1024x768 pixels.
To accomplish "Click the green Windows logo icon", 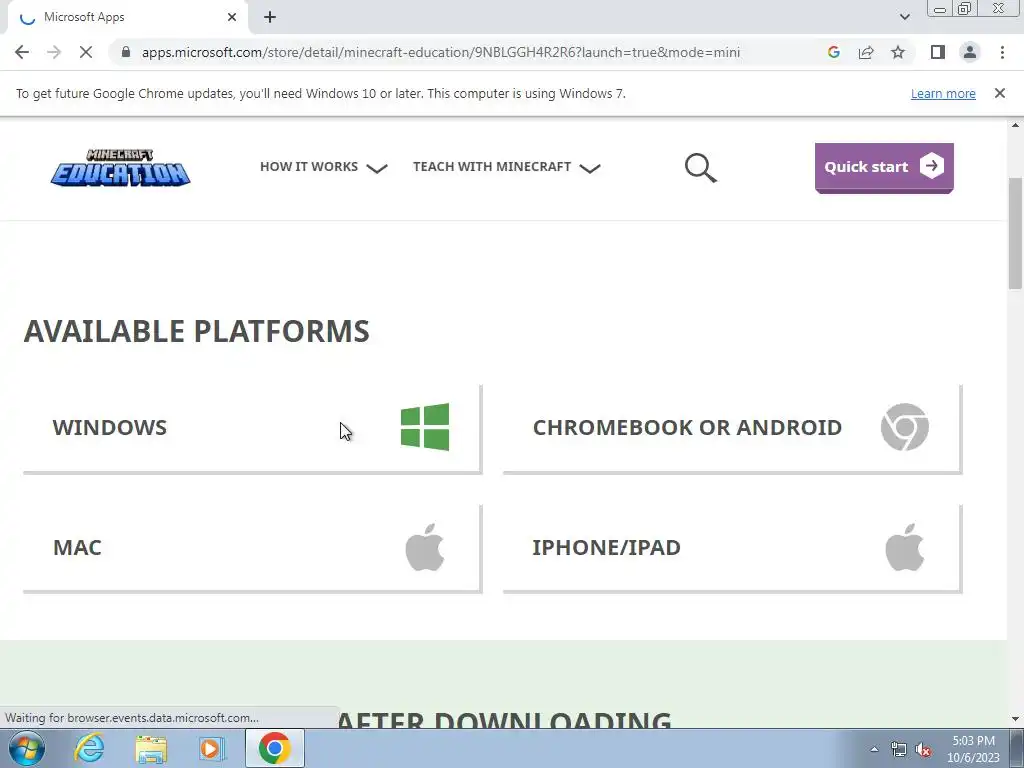I will coord(425,427).
